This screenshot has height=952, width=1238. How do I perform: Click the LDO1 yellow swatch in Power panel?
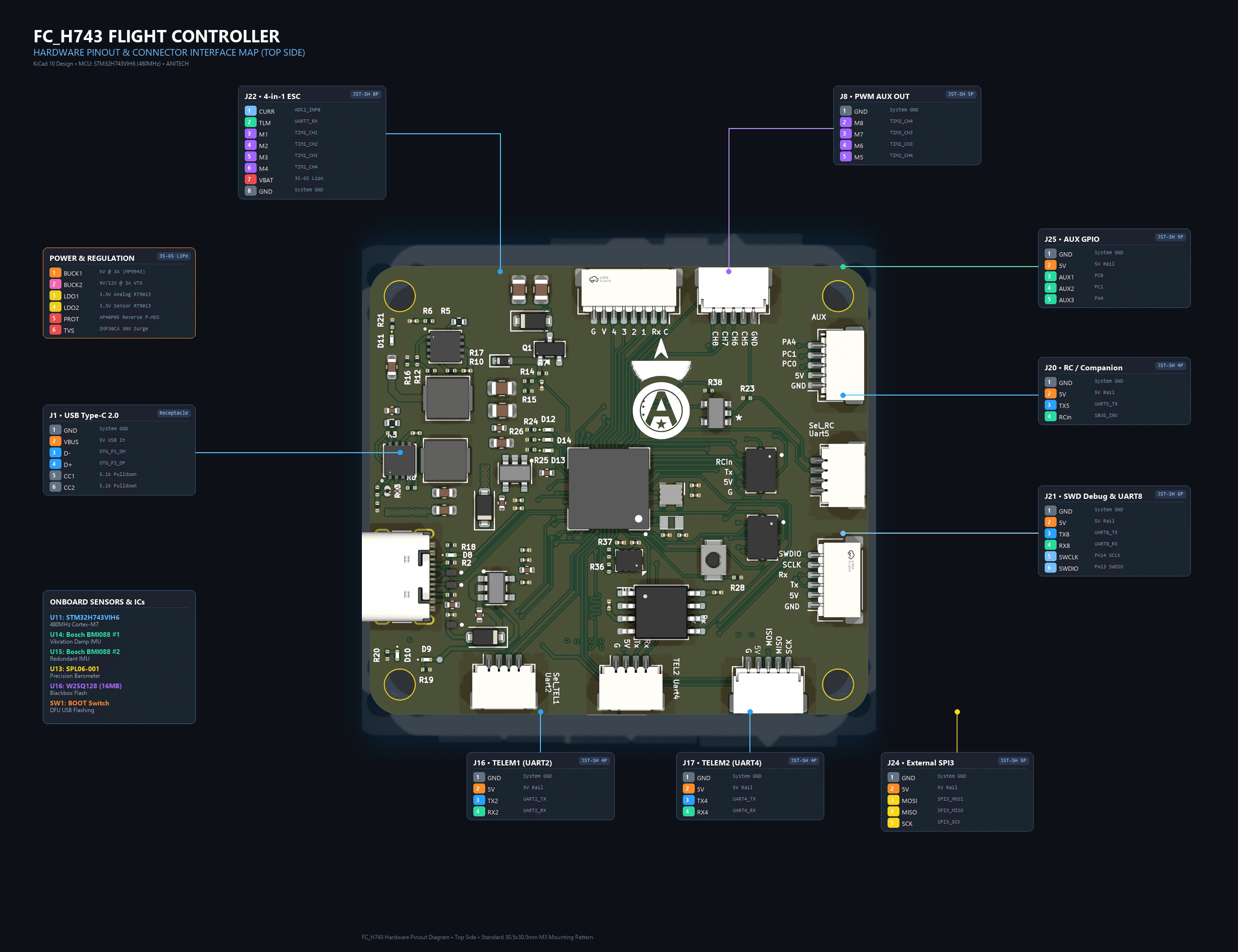(x=54, y=295)
